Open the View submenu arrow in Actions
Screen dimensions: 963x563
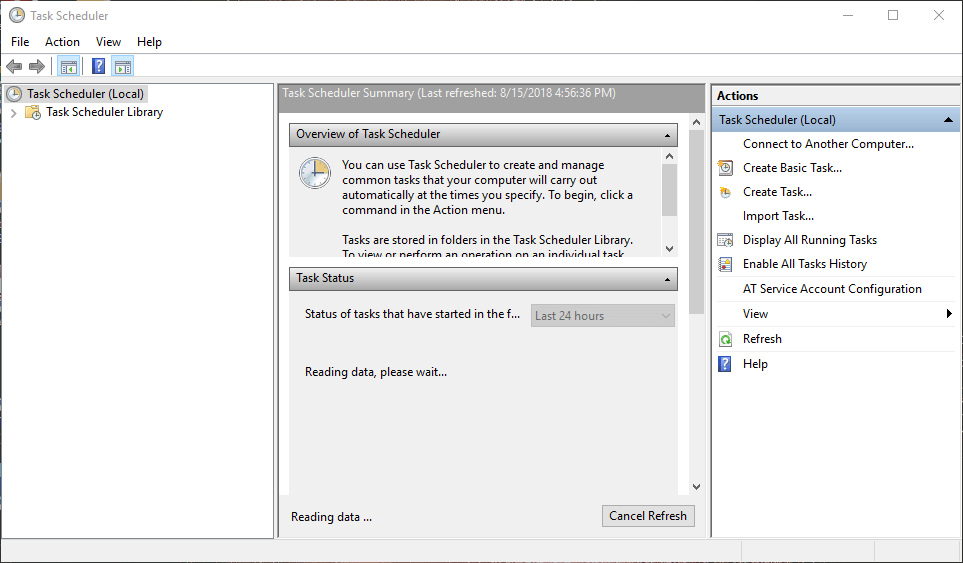[949, 314]
